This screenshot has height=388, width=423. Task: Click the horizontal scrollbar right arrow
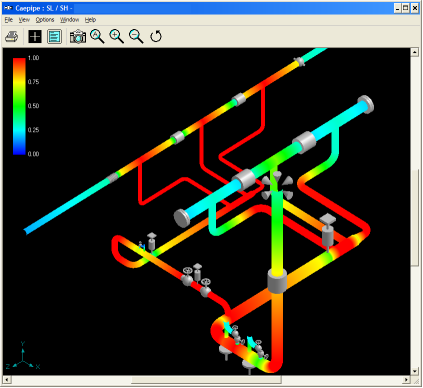406,380
